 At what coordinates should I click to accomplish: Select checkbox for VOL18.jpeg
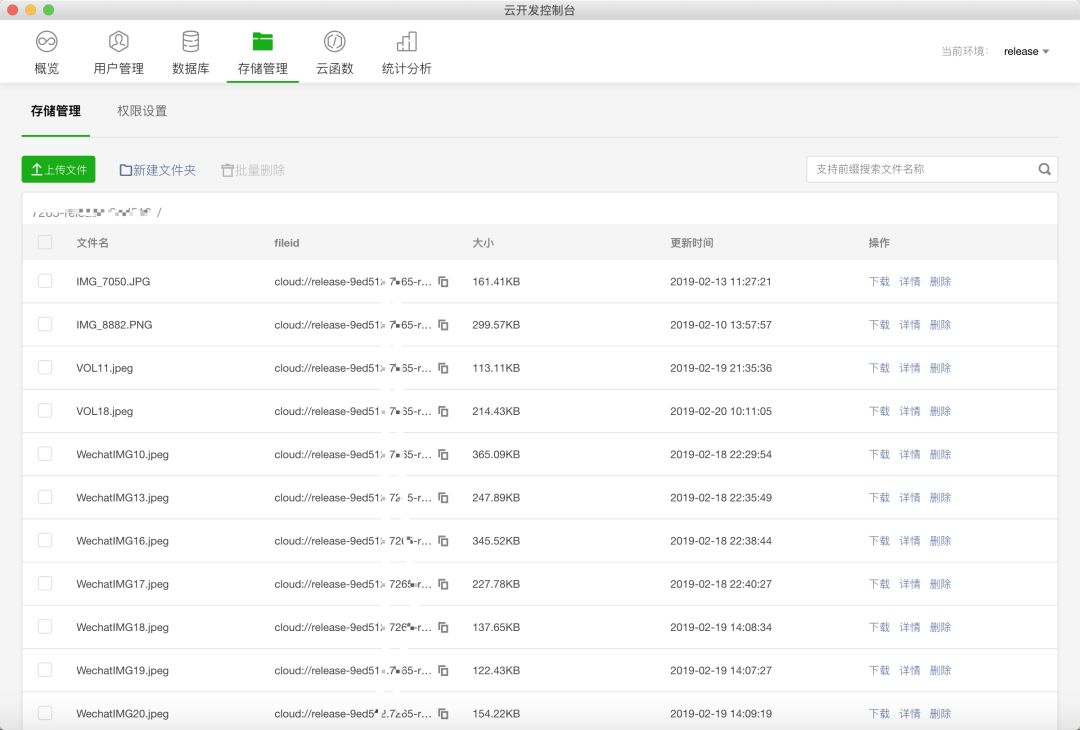[x=45, y=410]
